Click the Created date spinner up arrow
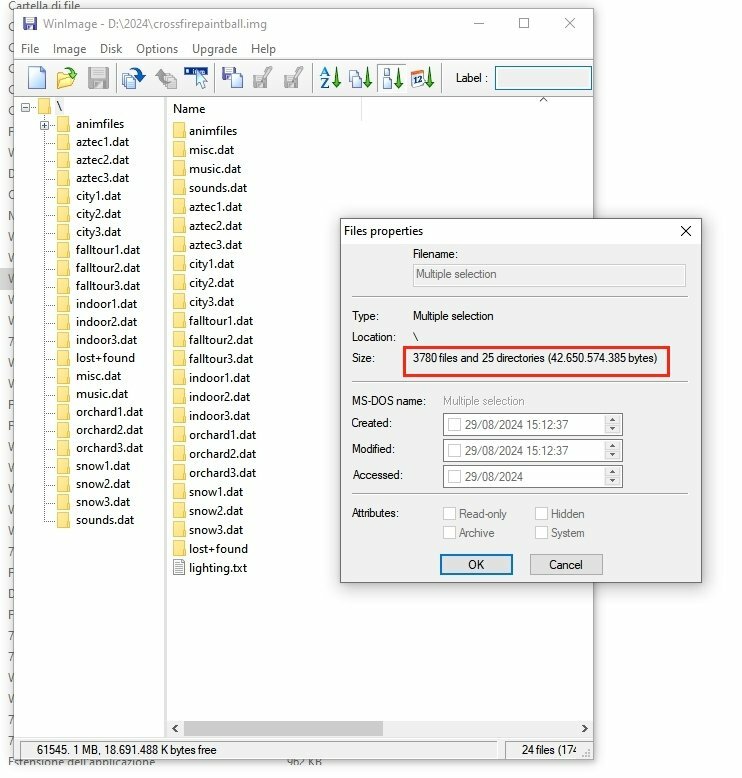Screen dimensions: 742x778 tap(613, 420)
